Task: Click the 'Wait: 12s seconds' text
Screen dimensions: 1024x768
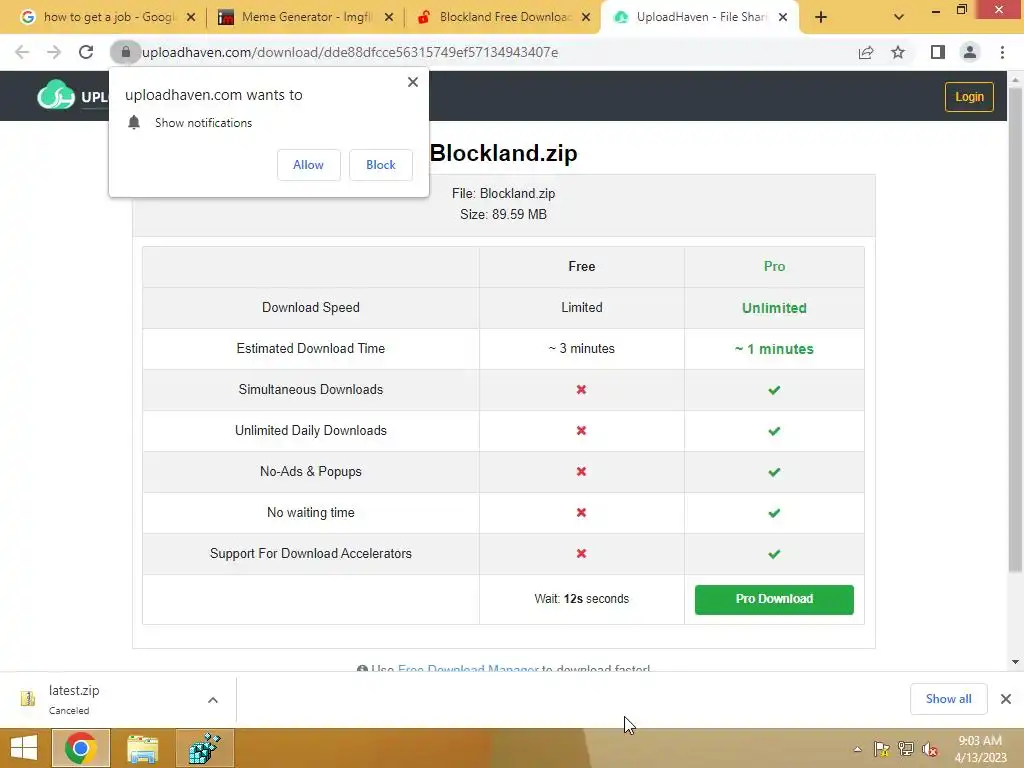Action: 581,599
